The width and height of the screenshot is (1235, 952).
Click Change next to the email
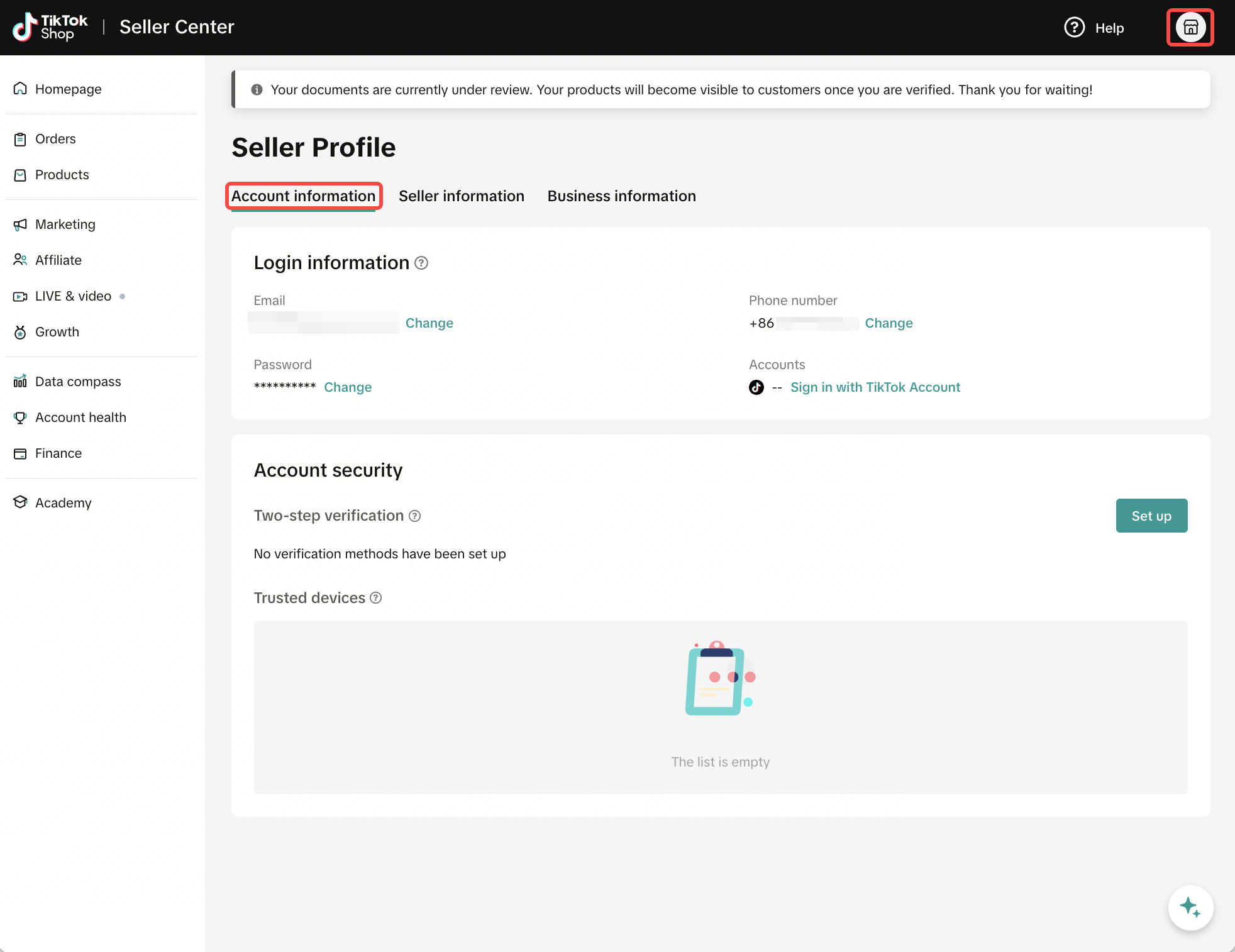point(429,323)
